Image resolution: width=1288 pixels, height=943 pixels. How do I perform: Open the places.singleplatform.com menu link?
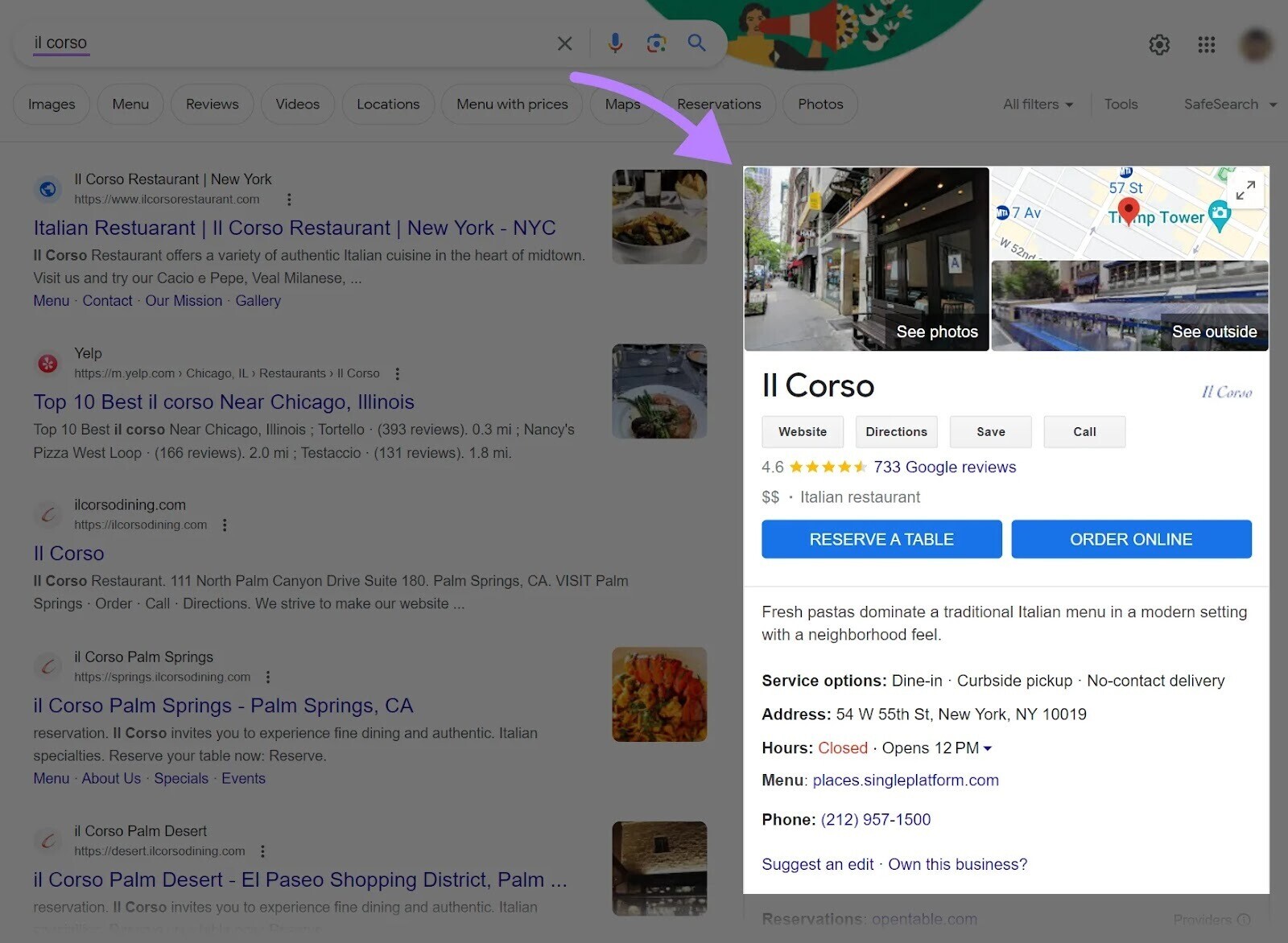point(906,780)
